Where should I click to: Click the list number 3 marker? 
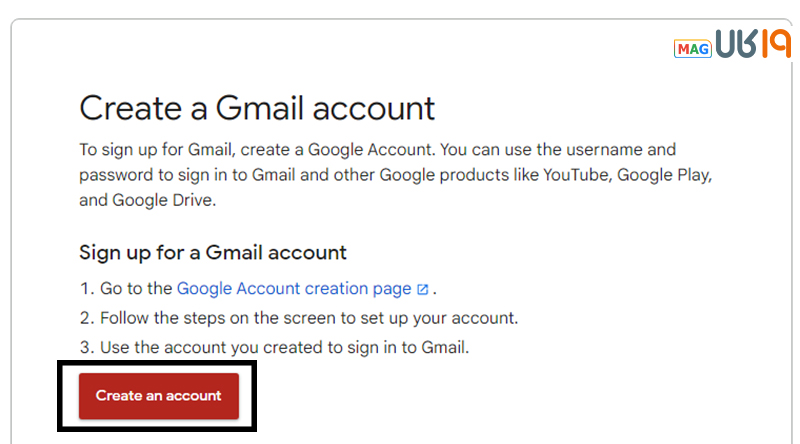coord(86,348)
